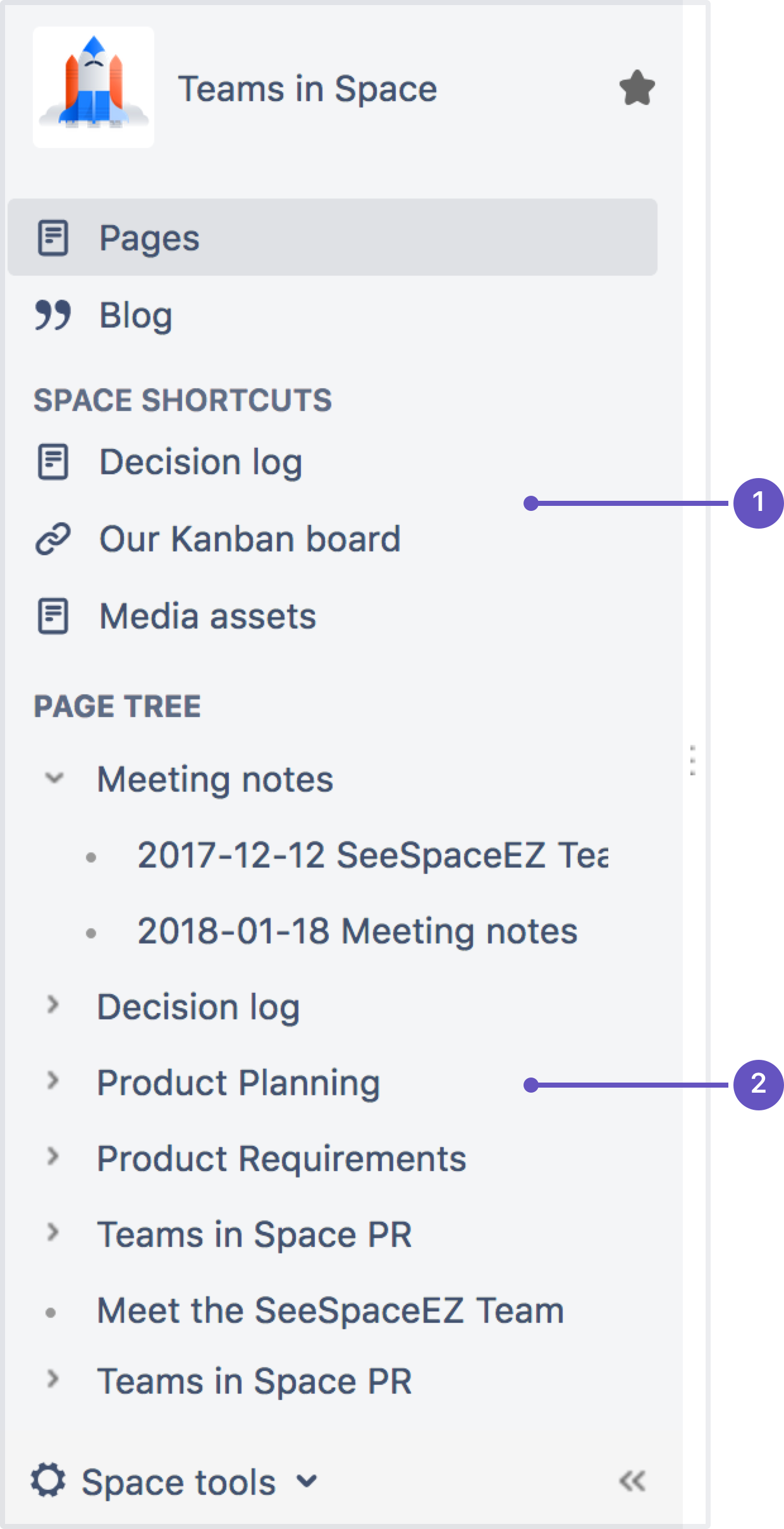Expand Decision log in the page tree
The width and height of the screenshot is (784, 1529).
tap(54, 1005)
